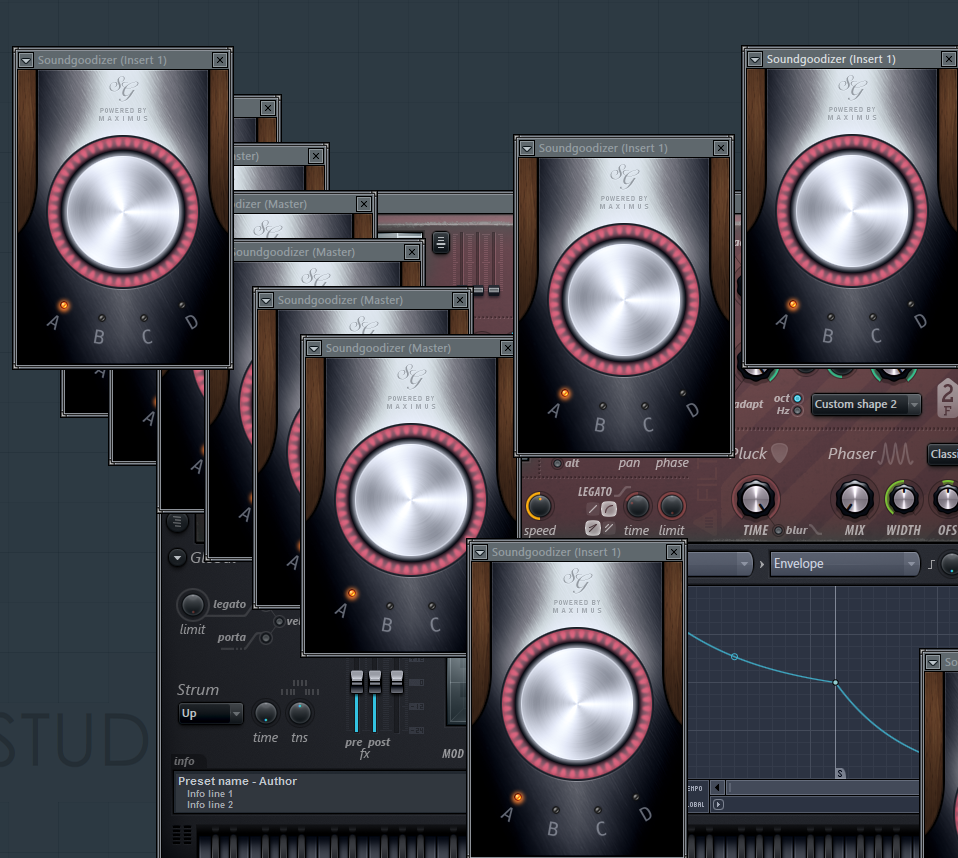Click the post fx fader
958x858 pixels.
(375, 681)
